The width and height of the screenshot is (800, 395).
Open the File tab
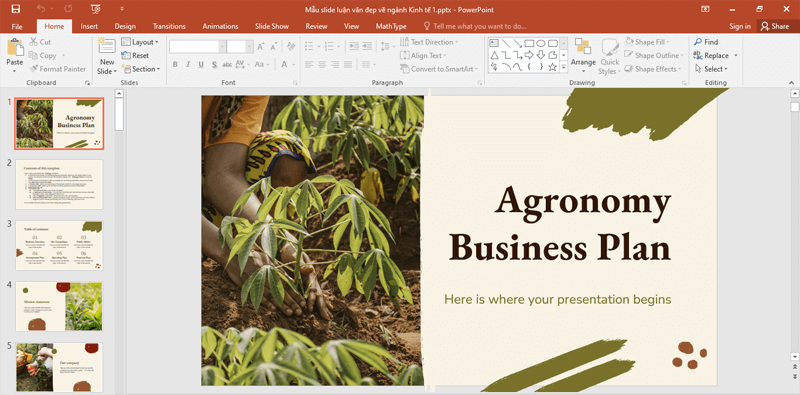17,26
